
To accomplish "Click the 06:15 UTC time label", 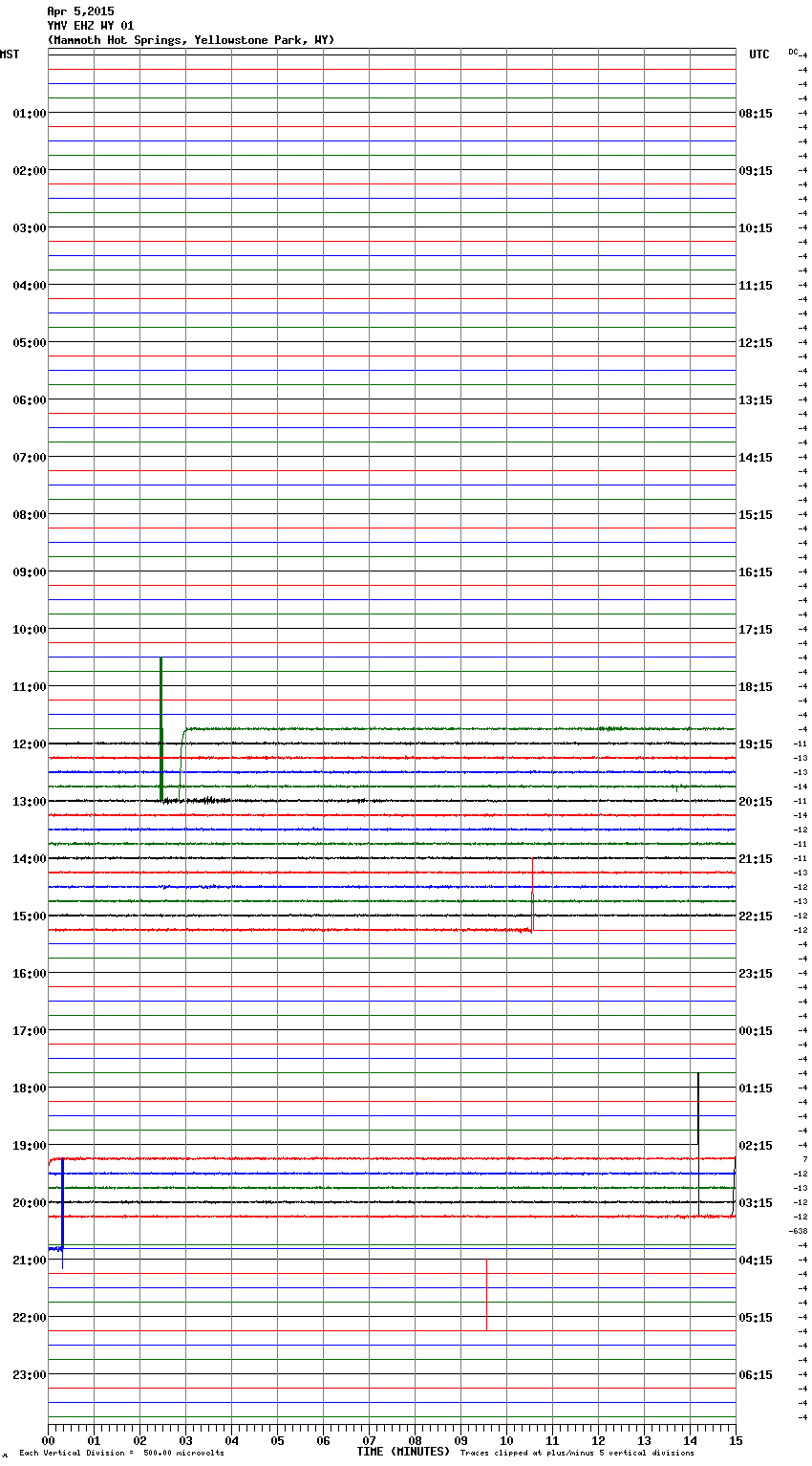I will tap(756, 1375).
